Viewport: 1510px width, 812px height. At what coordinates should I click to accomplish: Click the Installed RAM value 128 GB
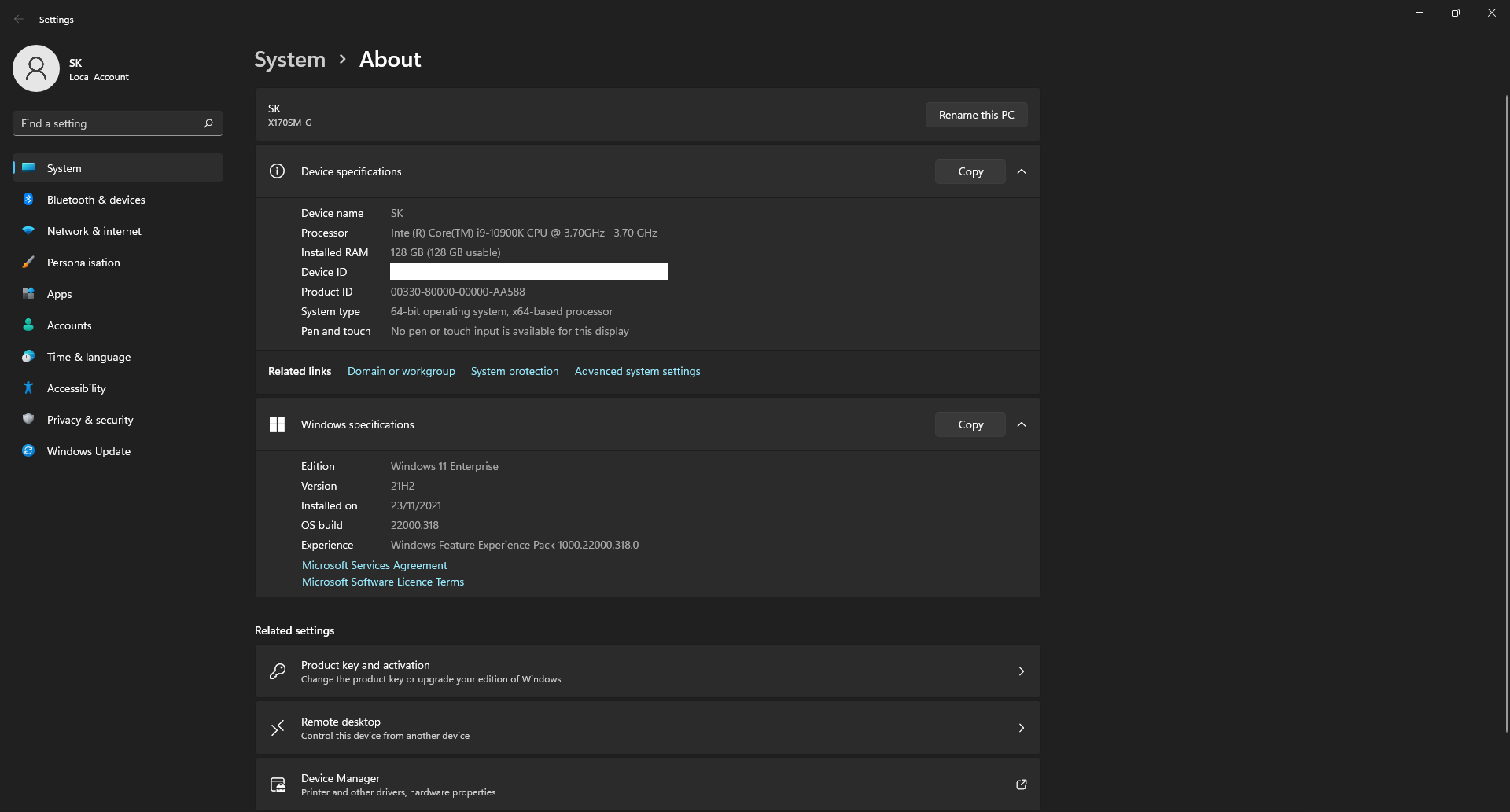pos(445,252)
